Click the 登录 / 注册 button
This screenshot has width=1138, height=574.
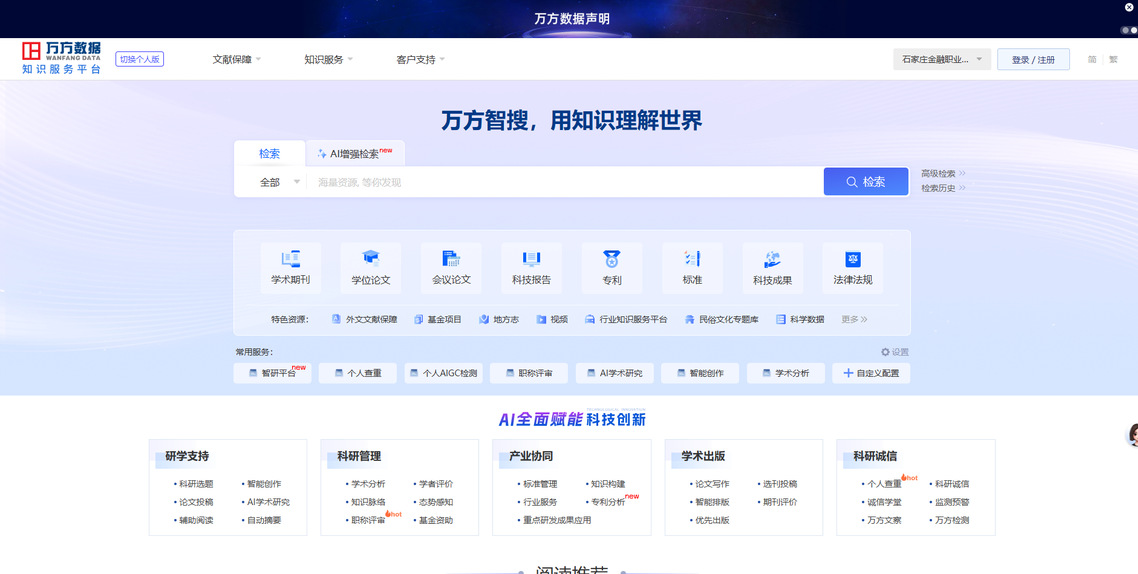pyautogui.click(x=1033, y=60)
